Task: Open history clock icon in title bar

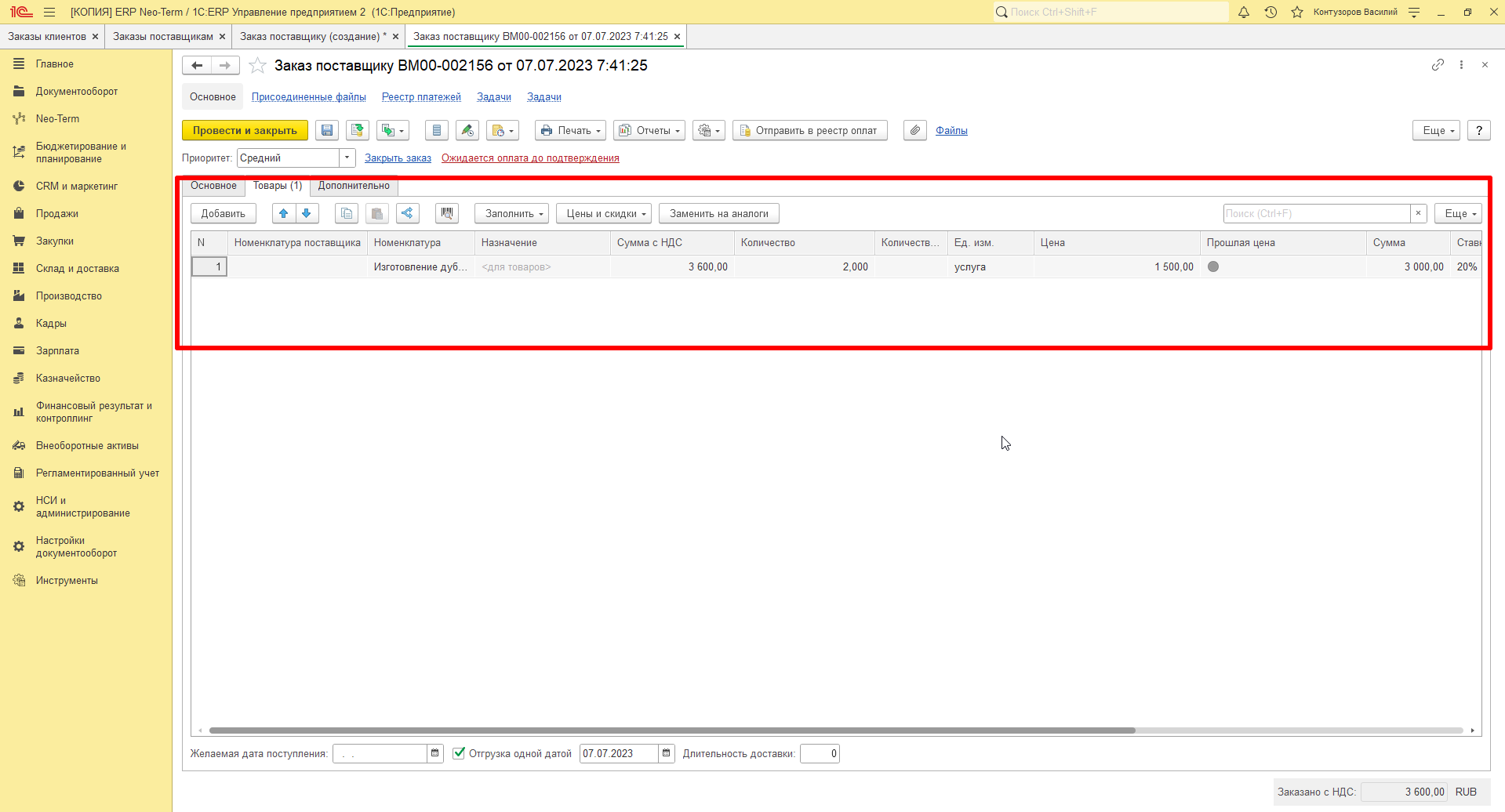Action: (1271, 12)
